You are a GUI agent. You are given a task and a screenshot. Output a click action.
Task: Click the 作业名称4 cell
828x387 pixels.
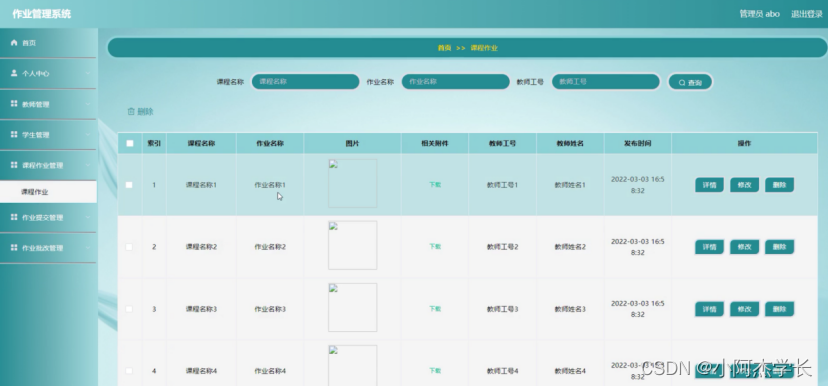pyautogui.click(x=270, y=371)
